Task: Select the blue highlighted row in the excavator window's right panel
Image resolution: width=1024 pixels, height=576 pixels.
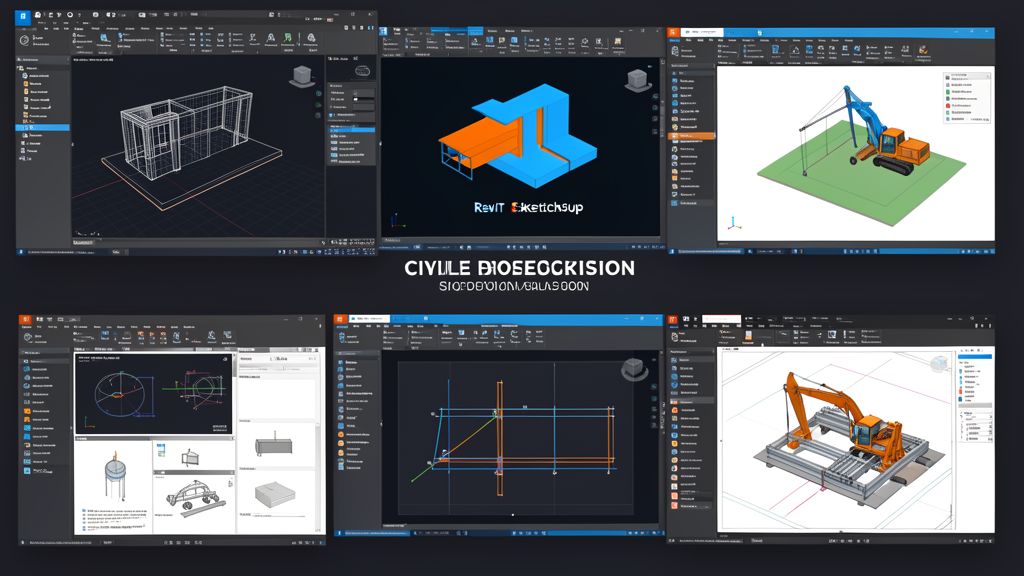Action: pyautogui.click(x=975, y=357)
